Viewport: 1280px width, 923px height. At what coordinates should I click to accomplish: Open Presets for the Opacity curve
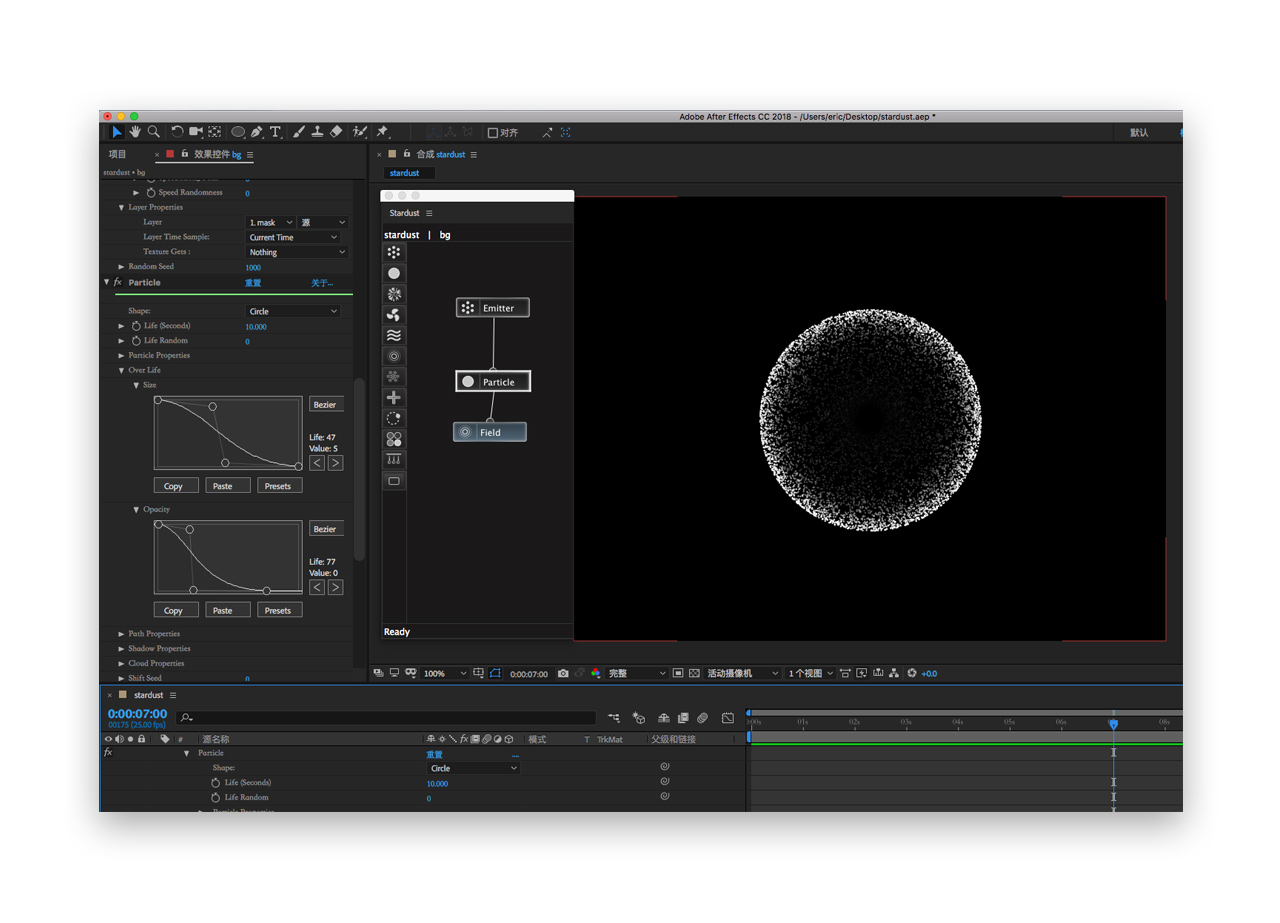(x=279, y=610)
